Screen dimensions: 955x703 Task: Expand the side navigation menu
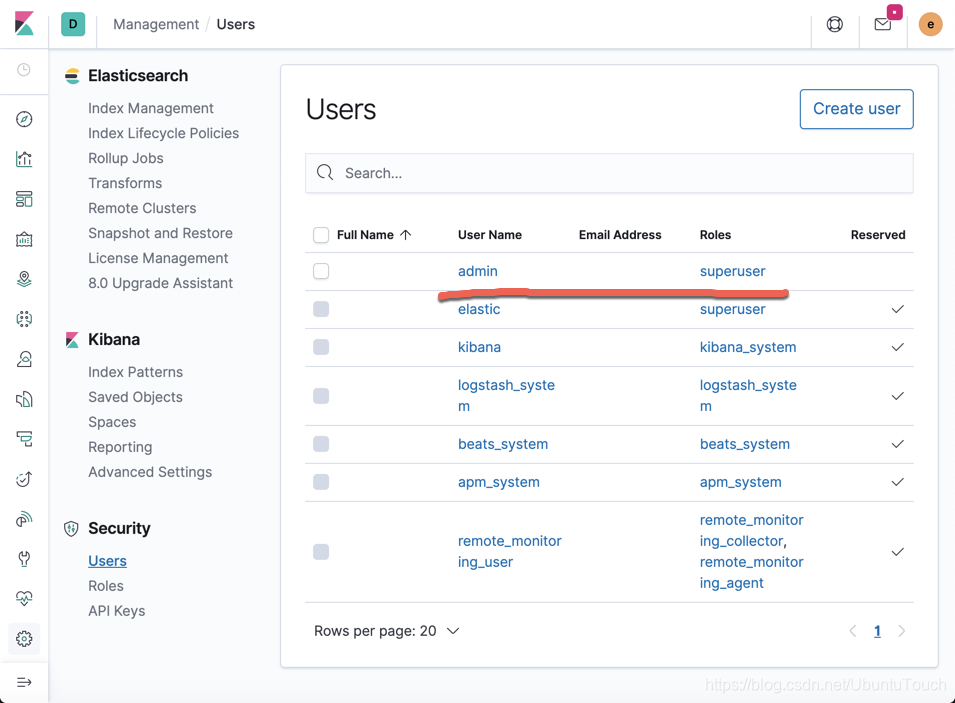(24, 682)
